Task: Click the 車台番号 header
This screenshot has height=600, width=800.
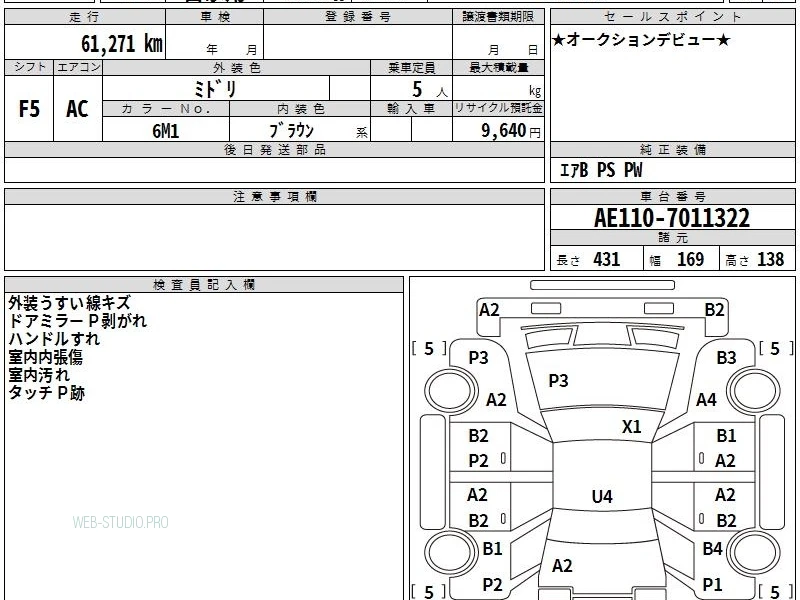Action: 672,196
